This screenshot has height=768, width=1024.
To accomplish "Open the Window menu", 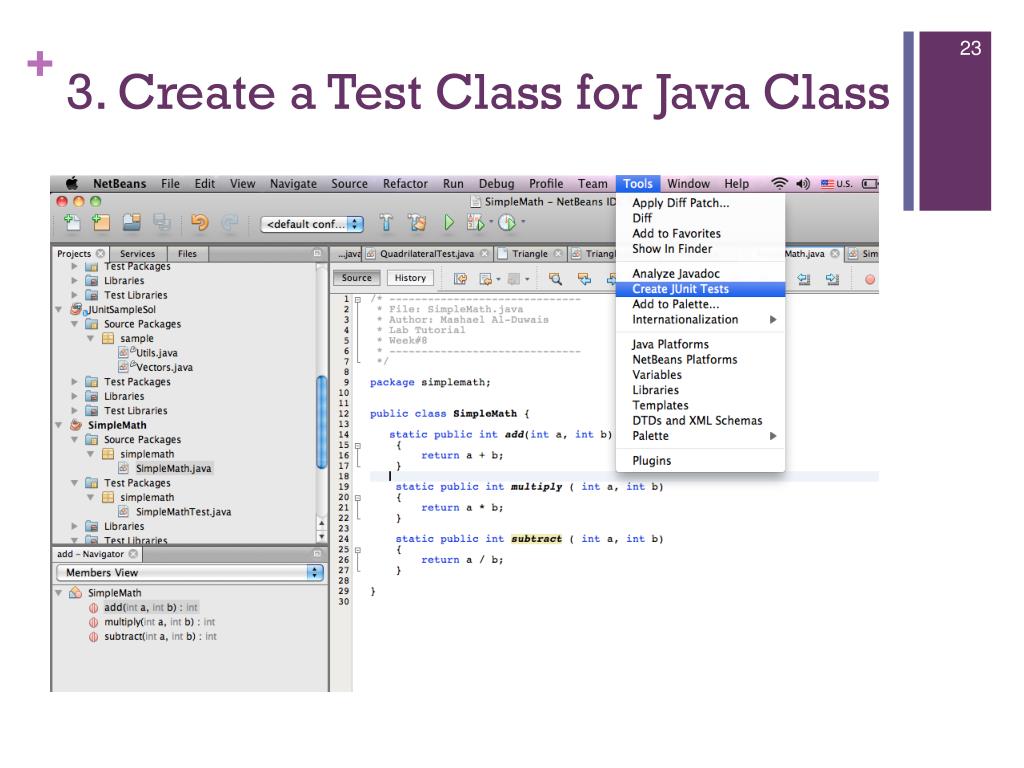I will (x=688, y=184).
